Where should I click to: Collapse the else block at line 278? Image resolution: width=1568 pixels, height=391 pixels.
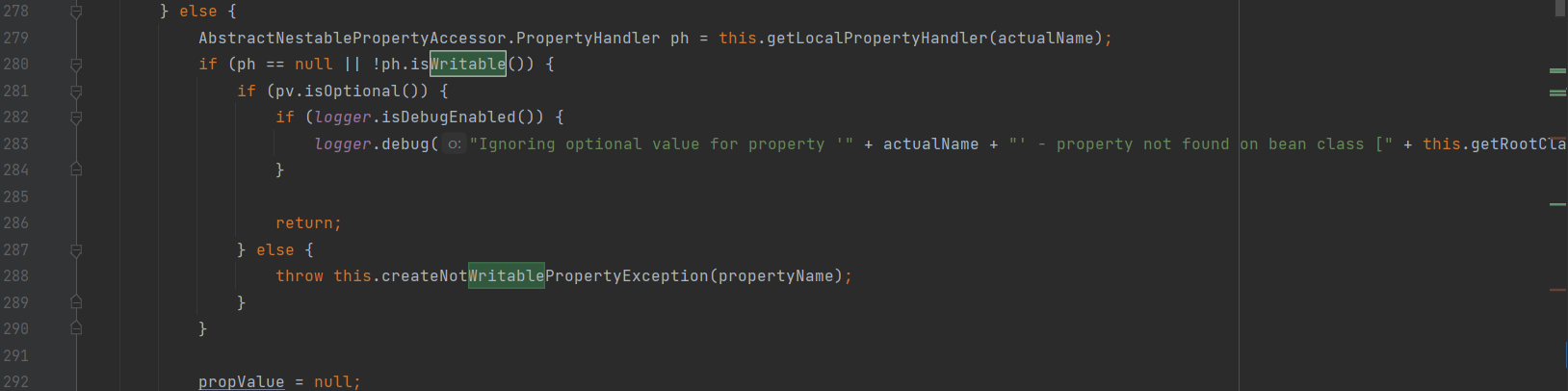coord(76,12)
